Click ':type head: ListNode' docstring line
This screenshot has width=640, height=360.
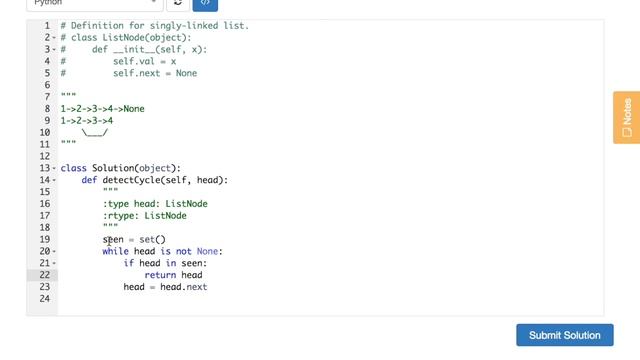[x=155, y=204]
